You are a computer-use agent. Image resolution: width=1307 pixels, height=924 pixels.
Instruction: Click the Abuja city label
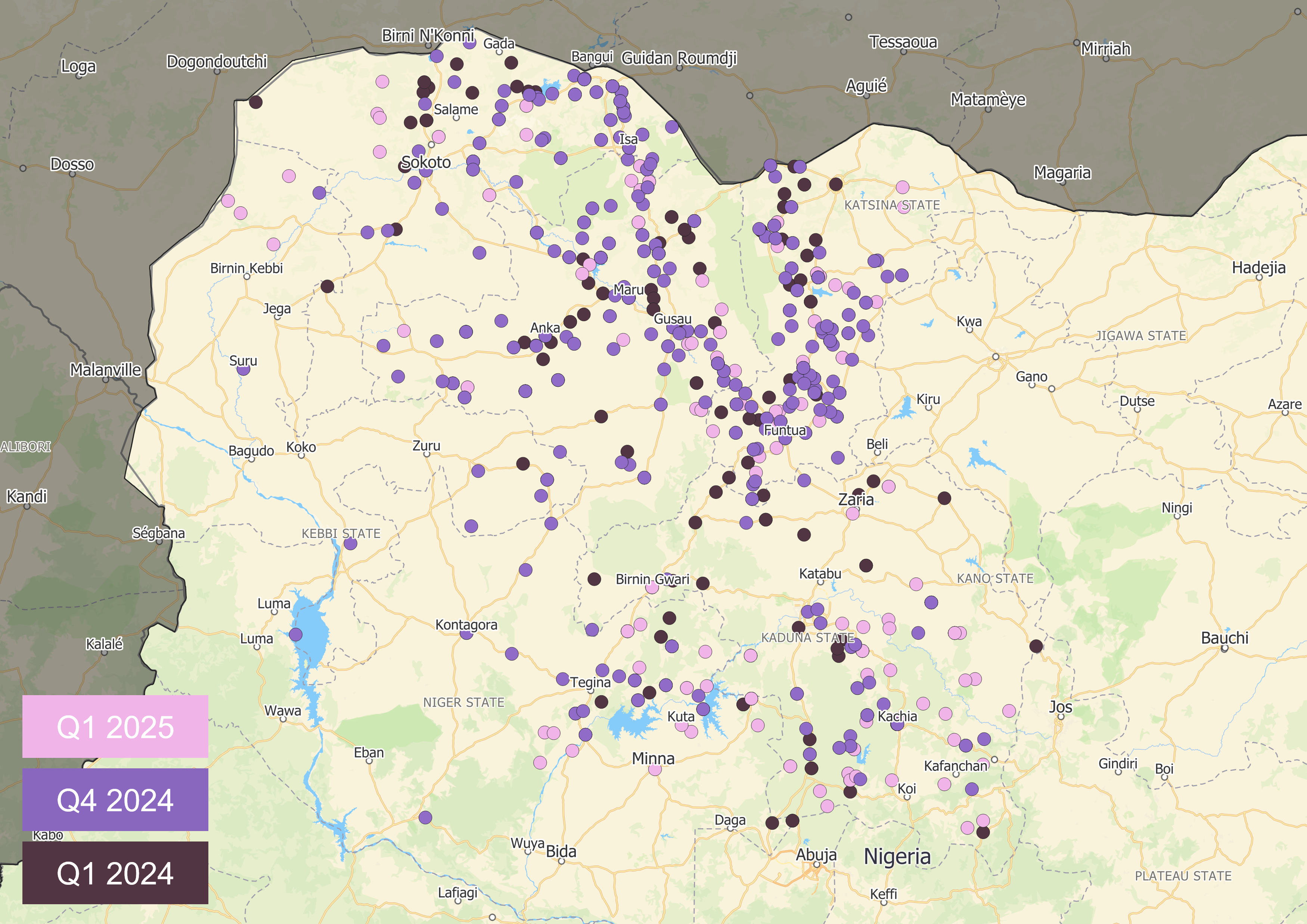click(816, 855)
